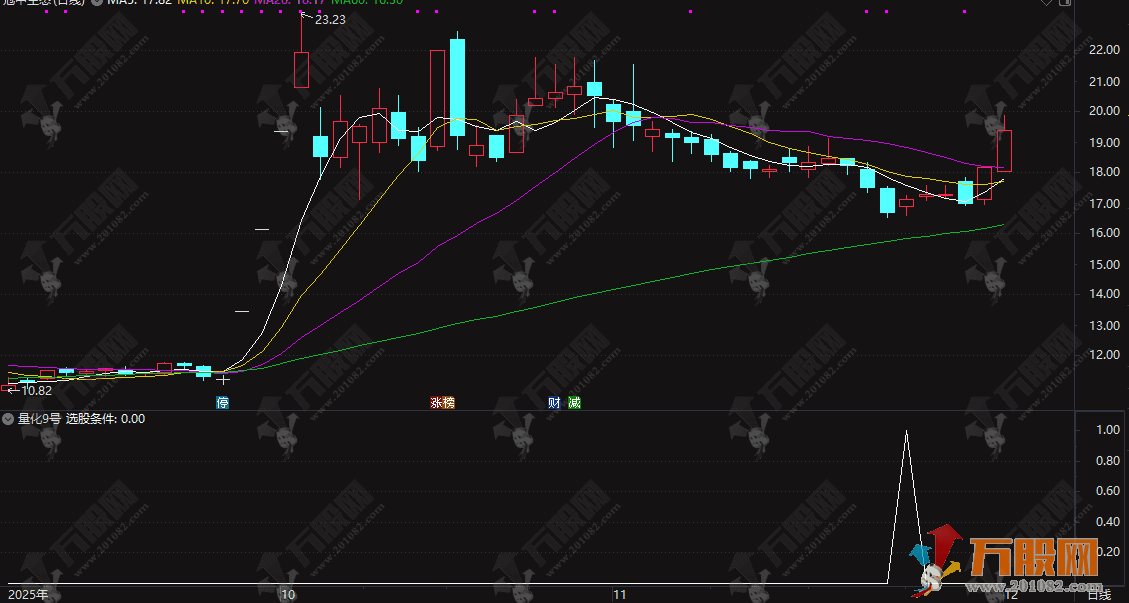Select the red candle topped by 23.23
1129x603 pixels.
[x=301, y=69]
